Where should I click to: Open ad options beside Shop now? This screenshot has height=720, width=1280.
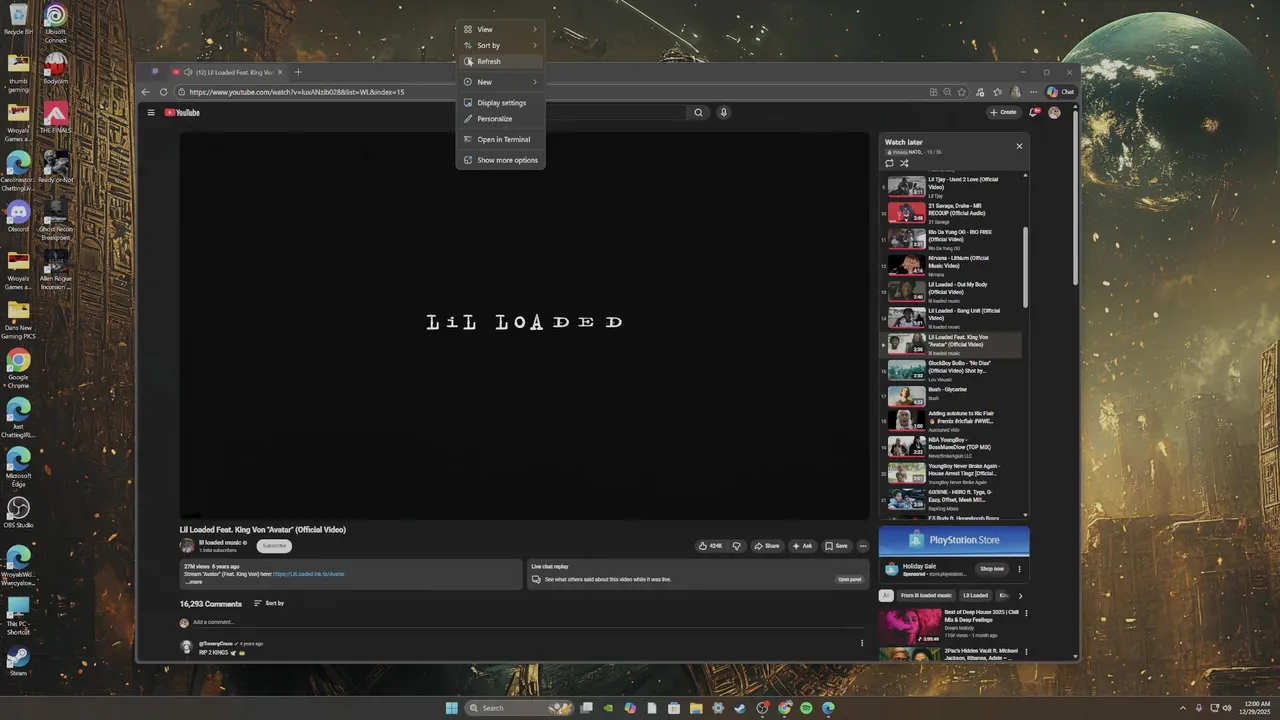[x=1020, y=569]
